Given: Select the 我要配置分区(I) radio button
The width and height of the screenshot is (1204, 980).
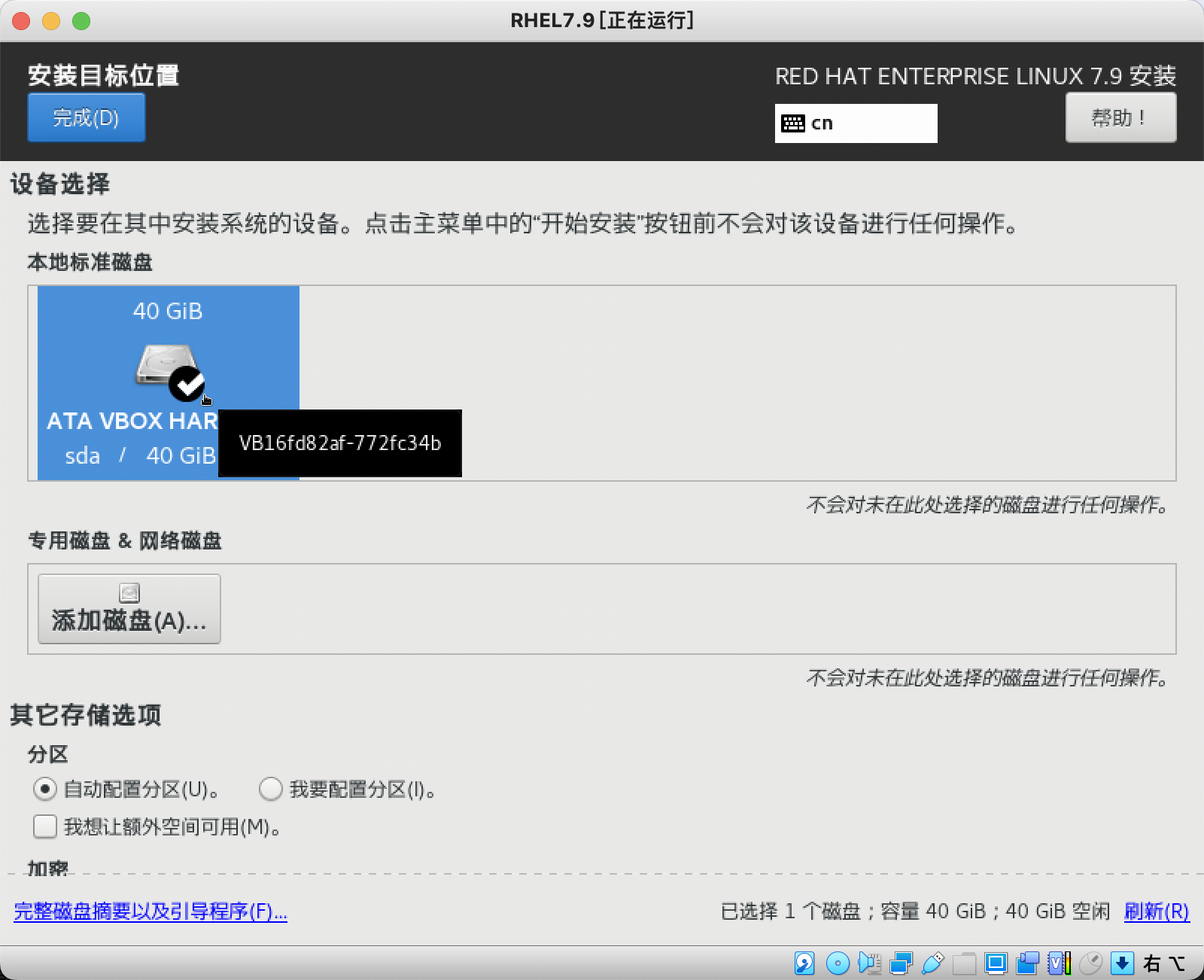Looking at the screenshot, I should pyautogui.click(x=270, y=789).
